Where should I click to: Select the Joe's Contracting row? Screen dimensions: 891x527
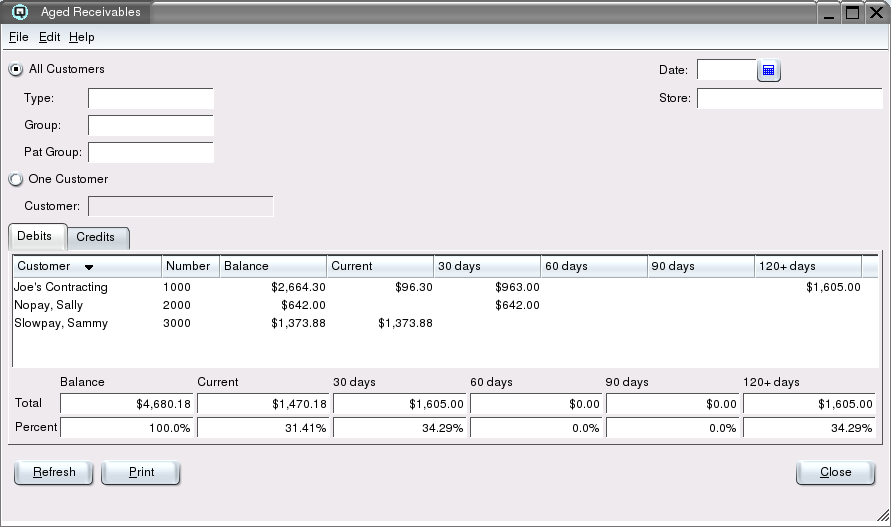click(x=446, y=287)
